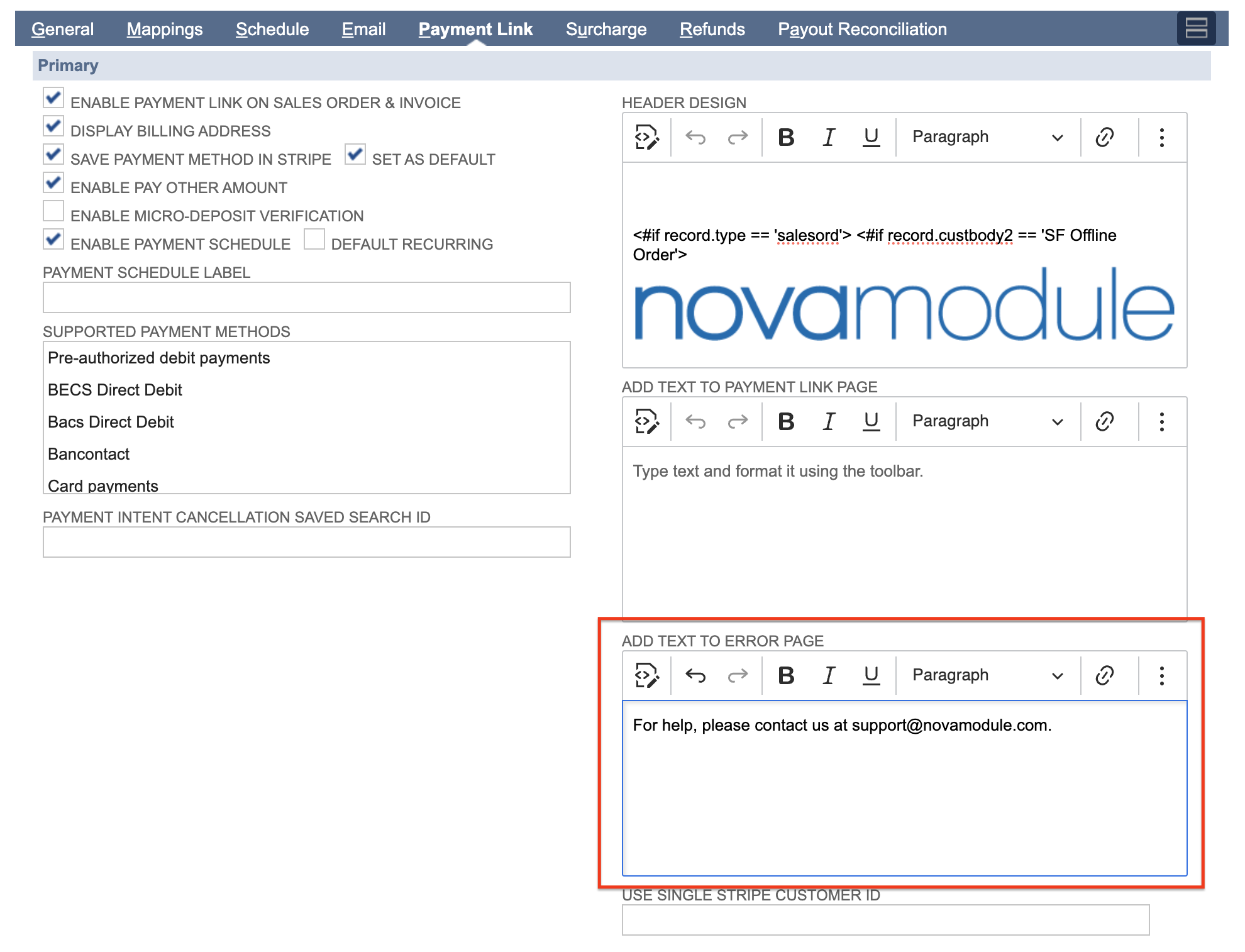Click into the Add Text to Payment Link Page editor
The image size is (1245, 952).
[x=904, y=533]
